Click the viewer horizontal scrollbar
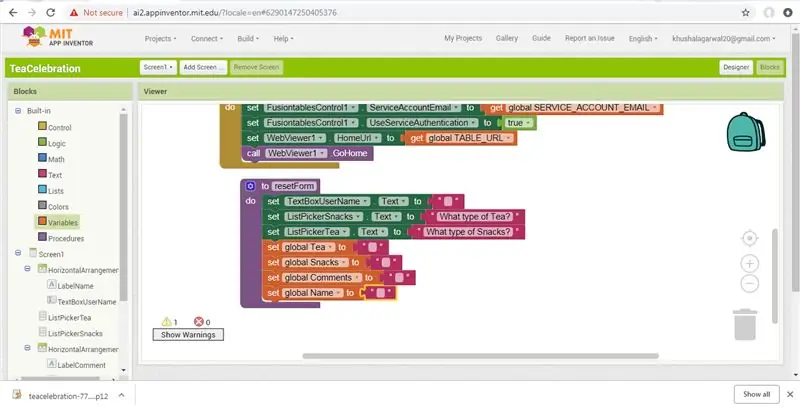Screen dimensions: 800x407 [x=480, y=356]
